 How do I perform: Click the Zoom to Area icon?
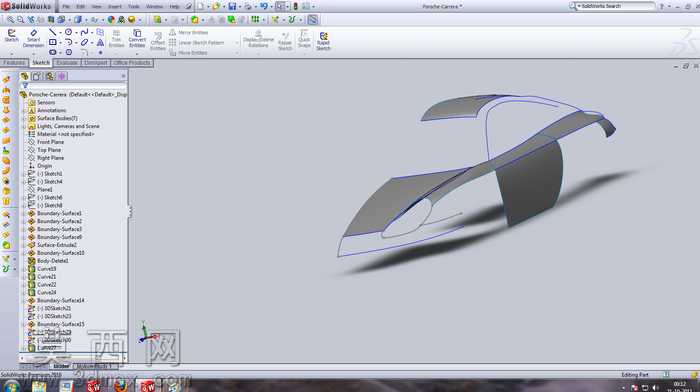pyautogui.click(x=21, y=20)
